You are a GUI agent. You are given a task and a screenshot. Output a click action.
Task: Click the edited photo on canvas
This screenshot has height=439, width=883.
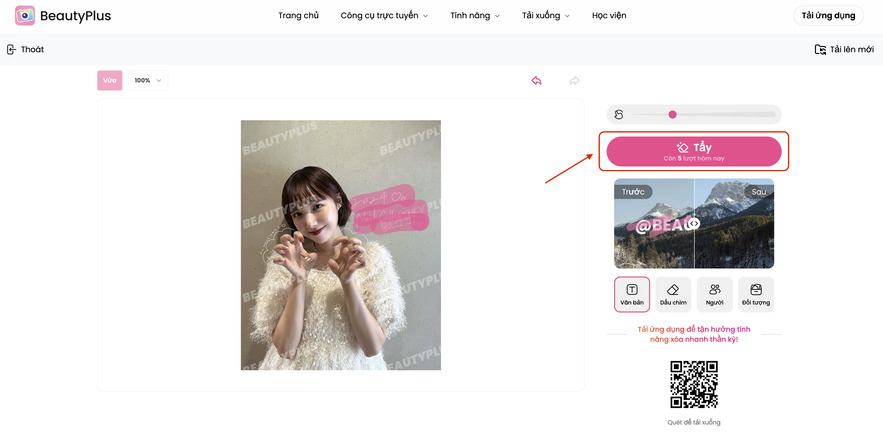[x=341, y=245]
